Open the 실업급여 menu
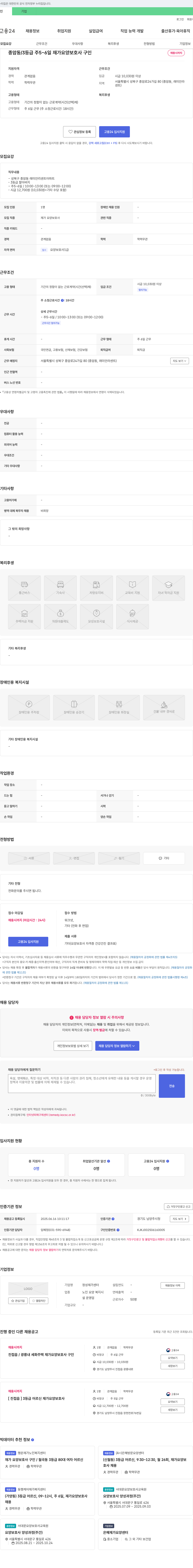This screenshot has width=193, height=1568. (x=95, y=31)
